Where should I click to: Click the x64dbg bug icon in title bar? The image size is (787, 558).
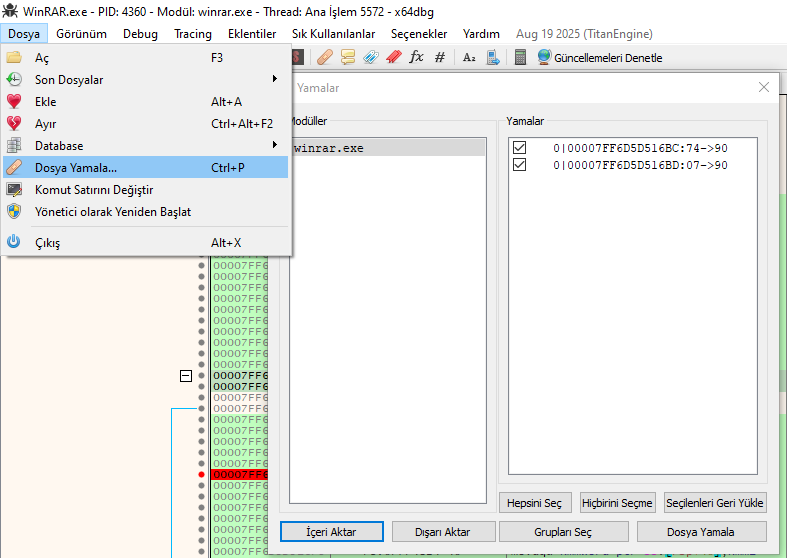point(10,11)
